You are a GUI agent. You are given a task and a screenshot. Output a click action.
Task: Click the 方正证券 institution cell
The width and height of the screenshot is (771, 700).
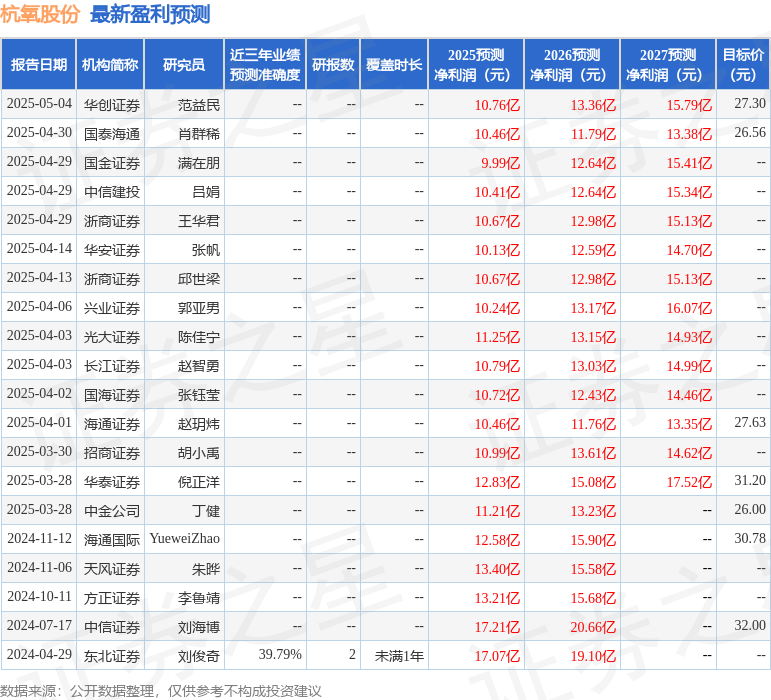click(112, 598)
